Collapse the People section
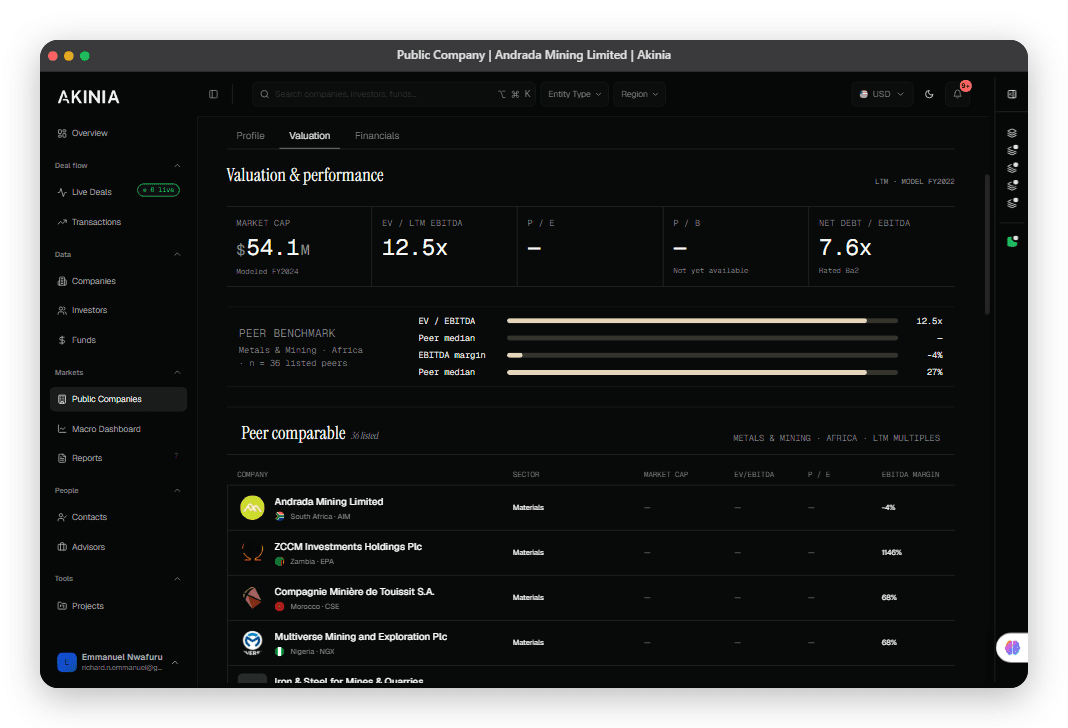 (x=177, y=490)
